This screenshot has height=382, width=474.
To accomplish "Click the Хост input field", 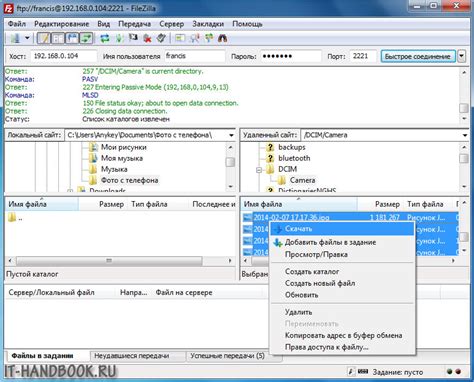I will [63, 56].
